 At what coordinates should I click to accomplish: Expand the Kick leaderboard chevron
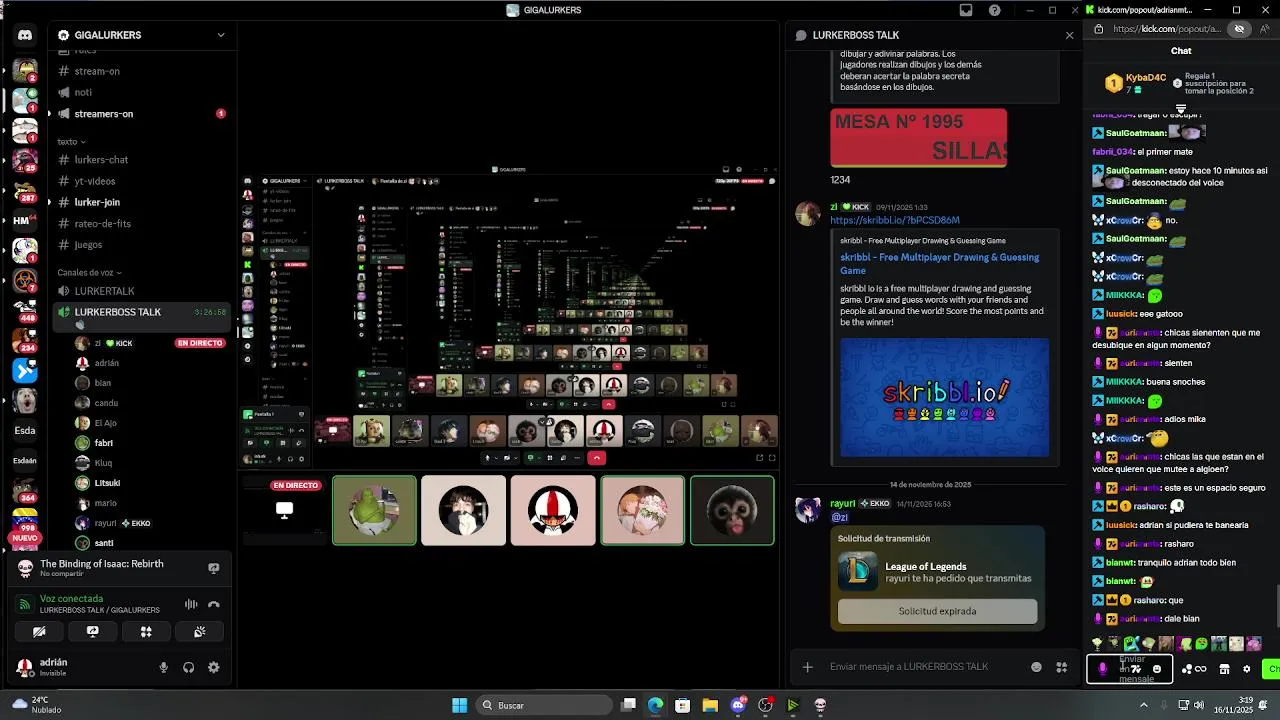click(x=1181, y=109)
